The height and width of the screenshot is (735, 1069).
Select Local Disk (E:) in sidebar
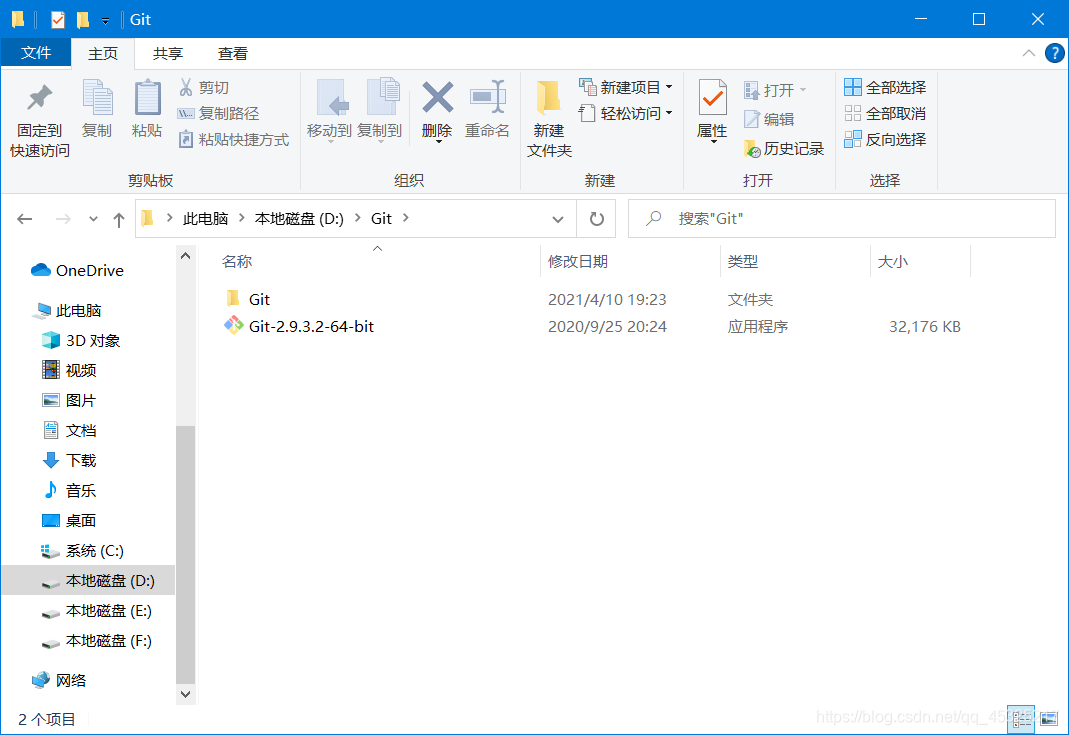(x=97, y=611)
